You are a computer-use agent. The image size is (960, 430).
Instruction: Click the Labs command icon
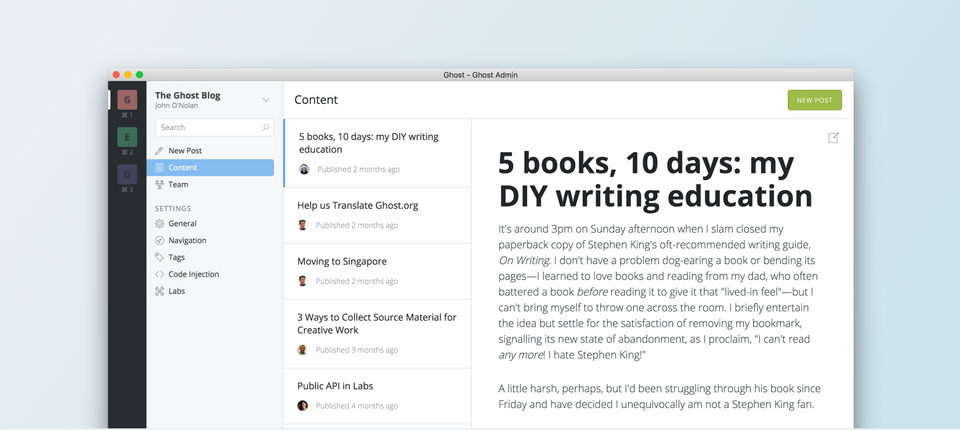tap(159, 291)
